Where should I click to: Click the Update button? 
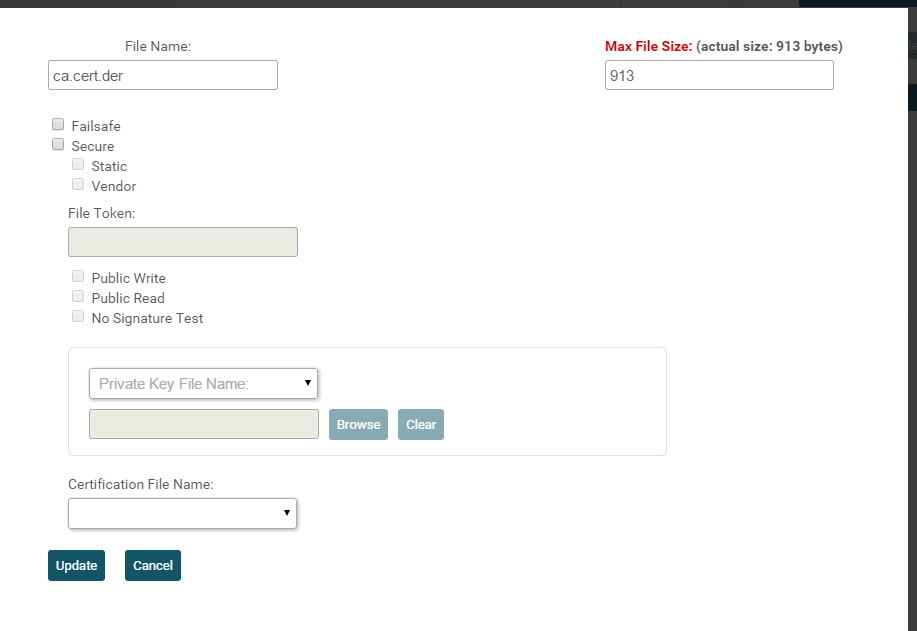click(77, 566)
